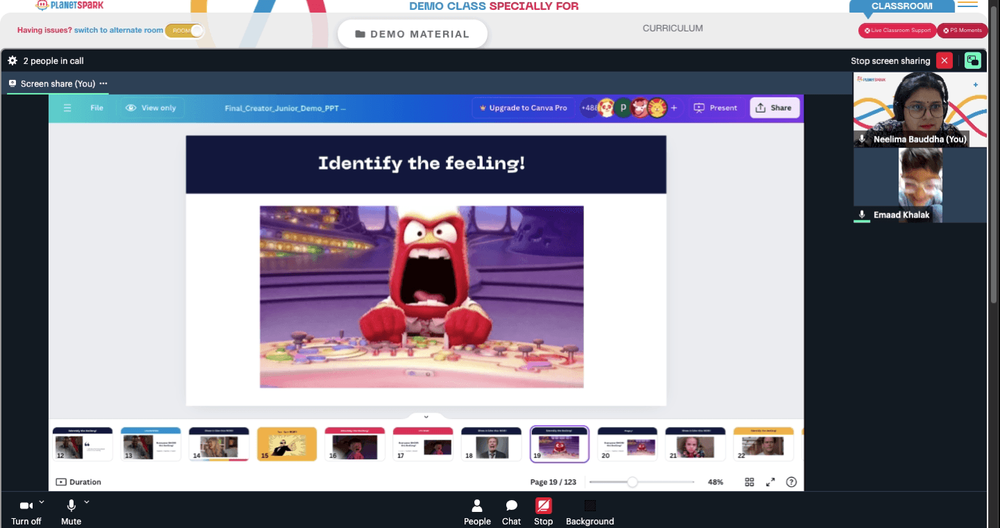Click Live Classroom Support button

[x=897, y=30]
